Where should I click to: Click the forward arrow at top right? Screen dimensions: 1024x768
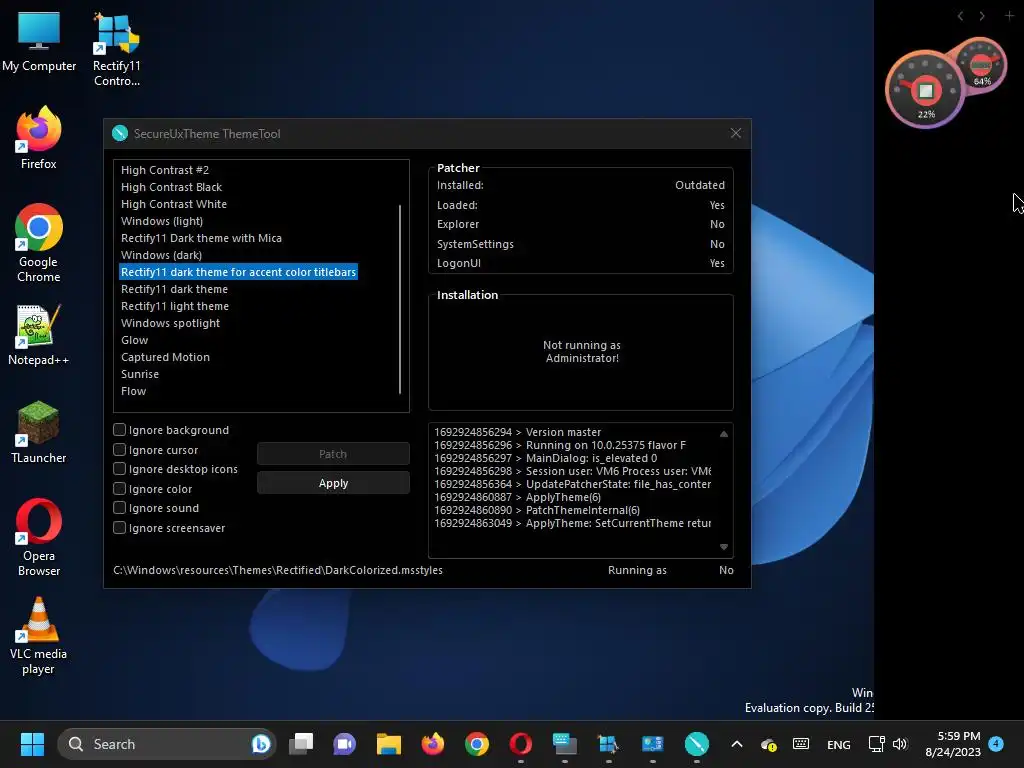click(982, 16)
